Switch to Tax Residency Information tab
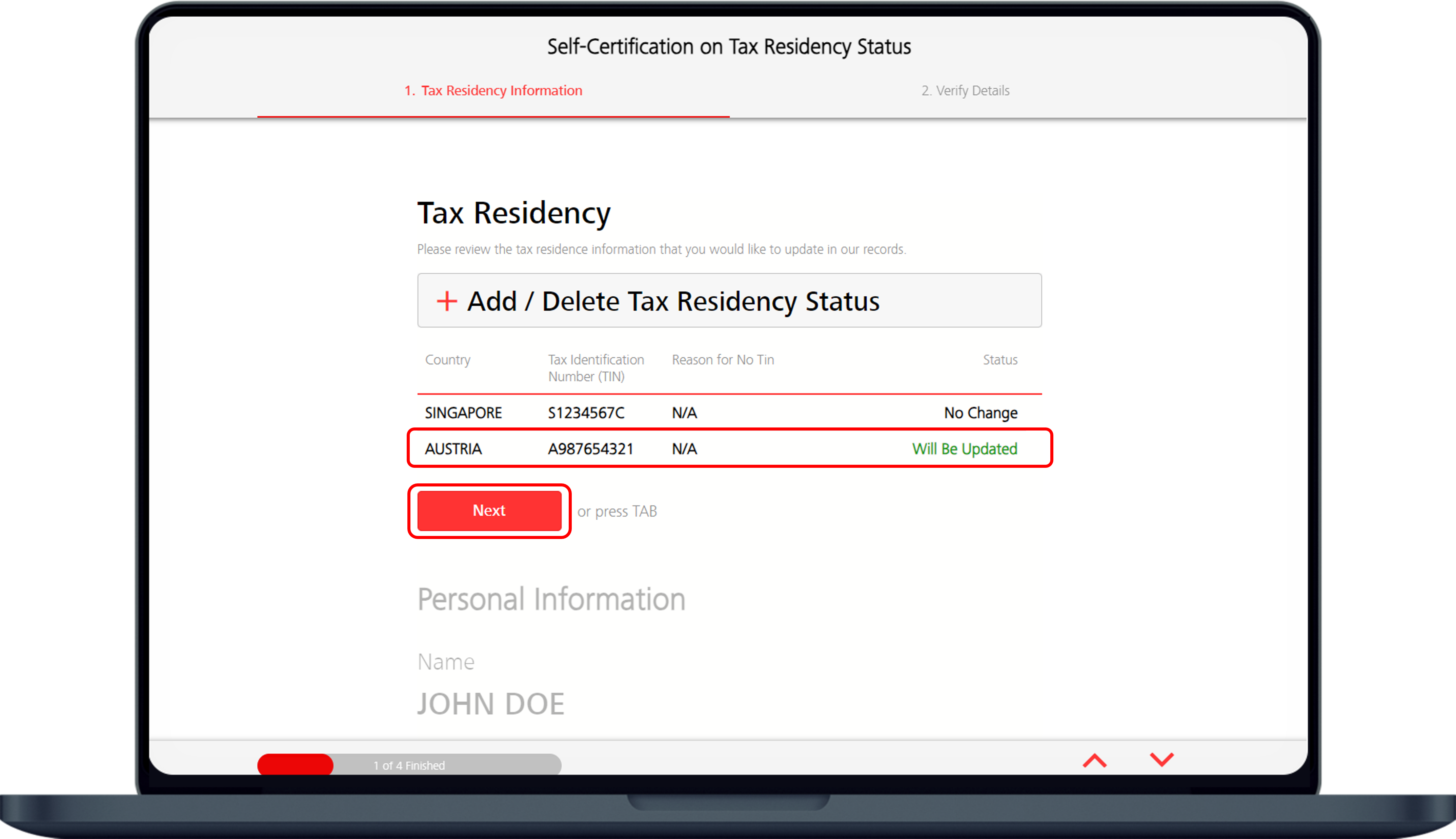The image size is (1456, 839). (x=493, y=91)
